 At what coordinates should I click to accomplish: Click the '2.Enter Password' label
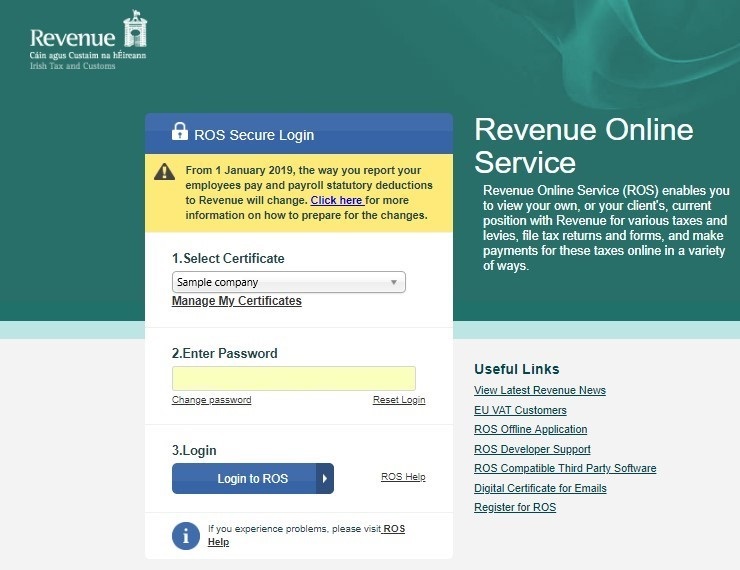[225, 353]
